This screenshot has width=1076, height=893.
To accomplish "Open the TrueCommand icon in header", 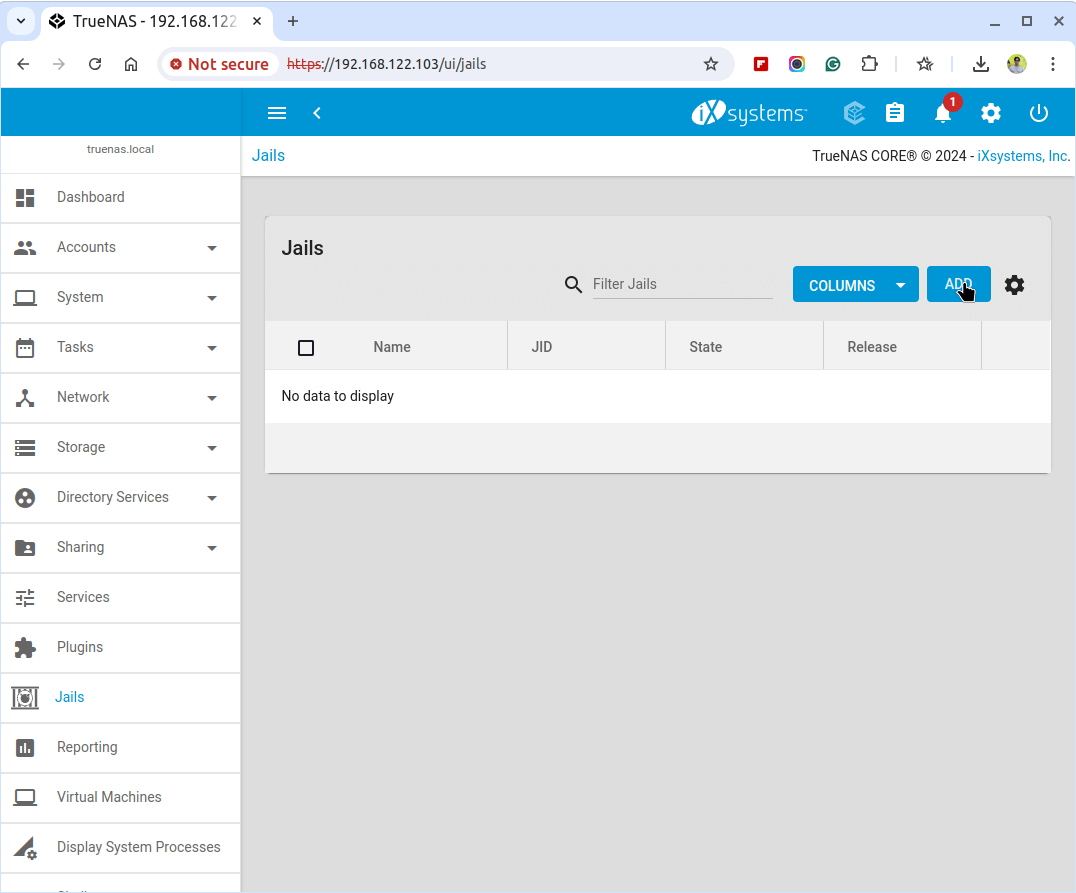I will tap(854, 113).
